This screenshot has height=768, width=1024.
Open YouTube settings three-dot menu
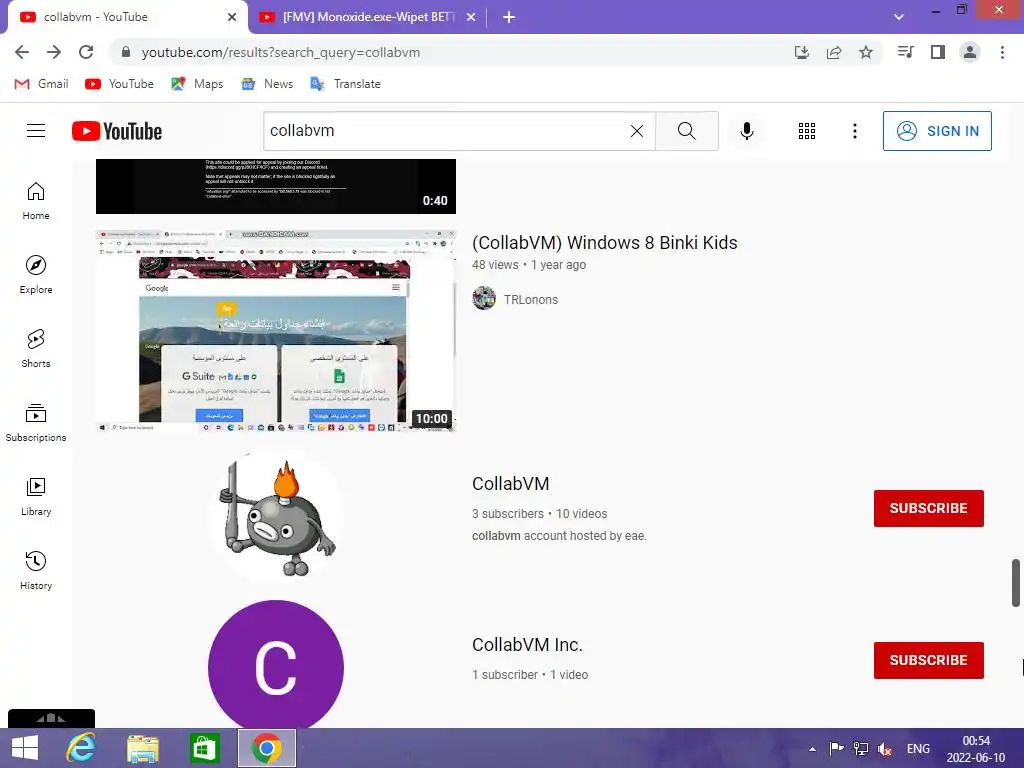click(854, 131)
